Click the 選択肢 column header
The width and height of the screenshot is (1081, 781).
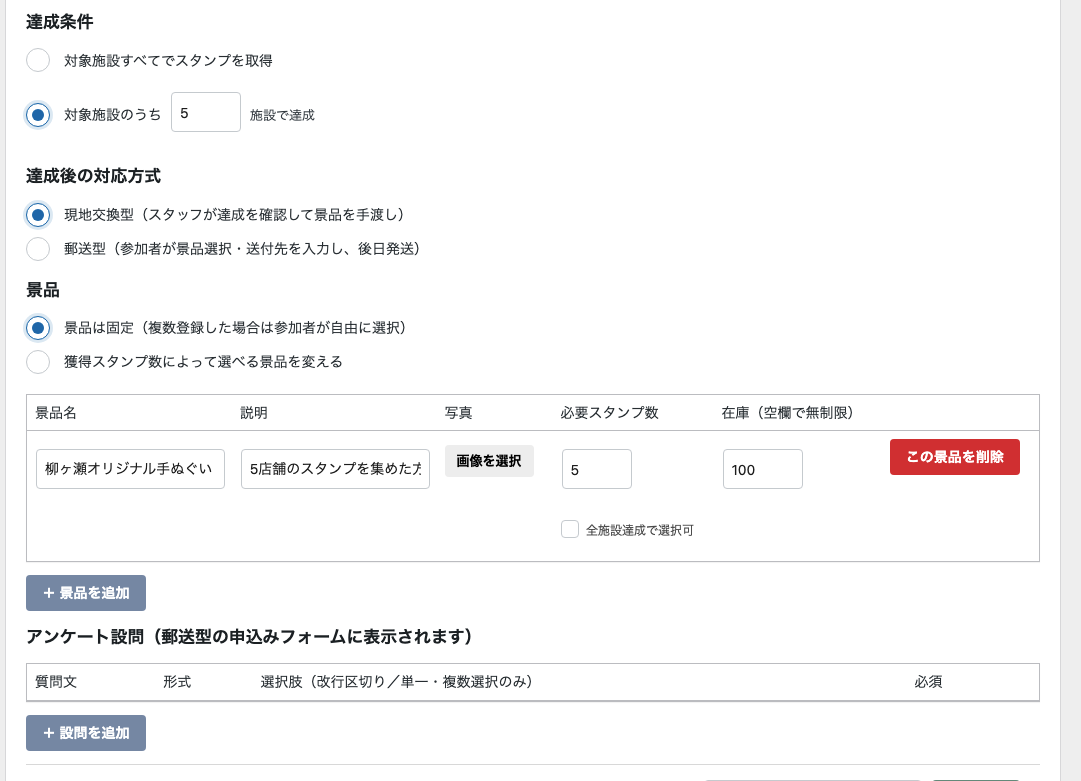click(x=396, y=682)
